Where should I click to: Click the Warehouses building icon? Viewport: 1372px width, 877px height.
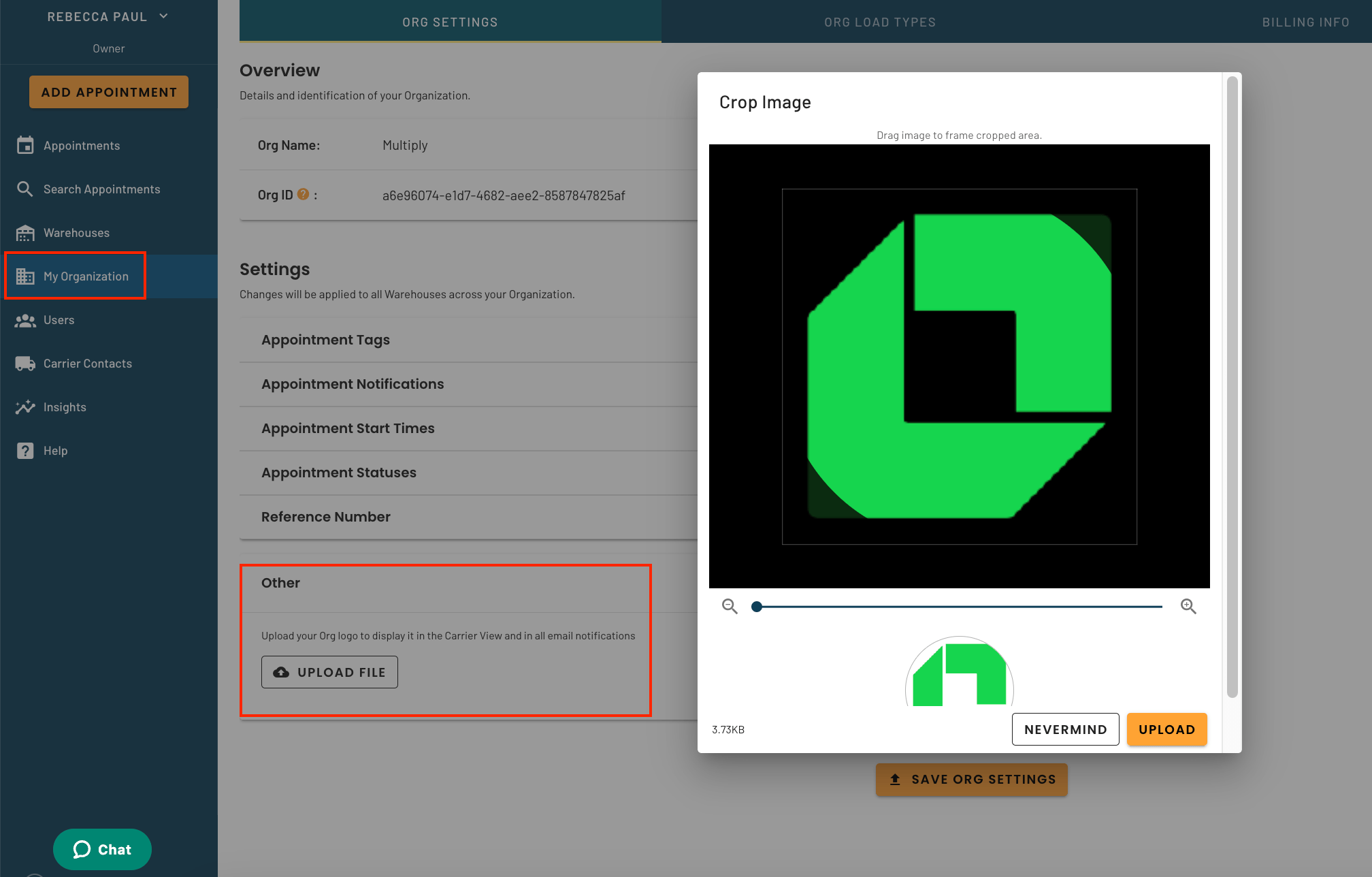(x=25, y=232)
